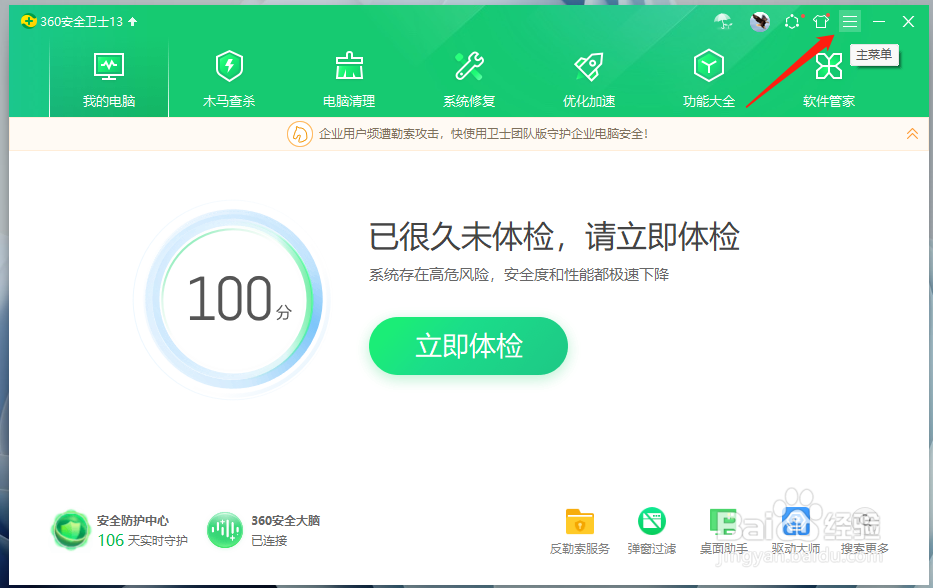Open the 安全防护中心 shield icon

click(x=71, y=530)
